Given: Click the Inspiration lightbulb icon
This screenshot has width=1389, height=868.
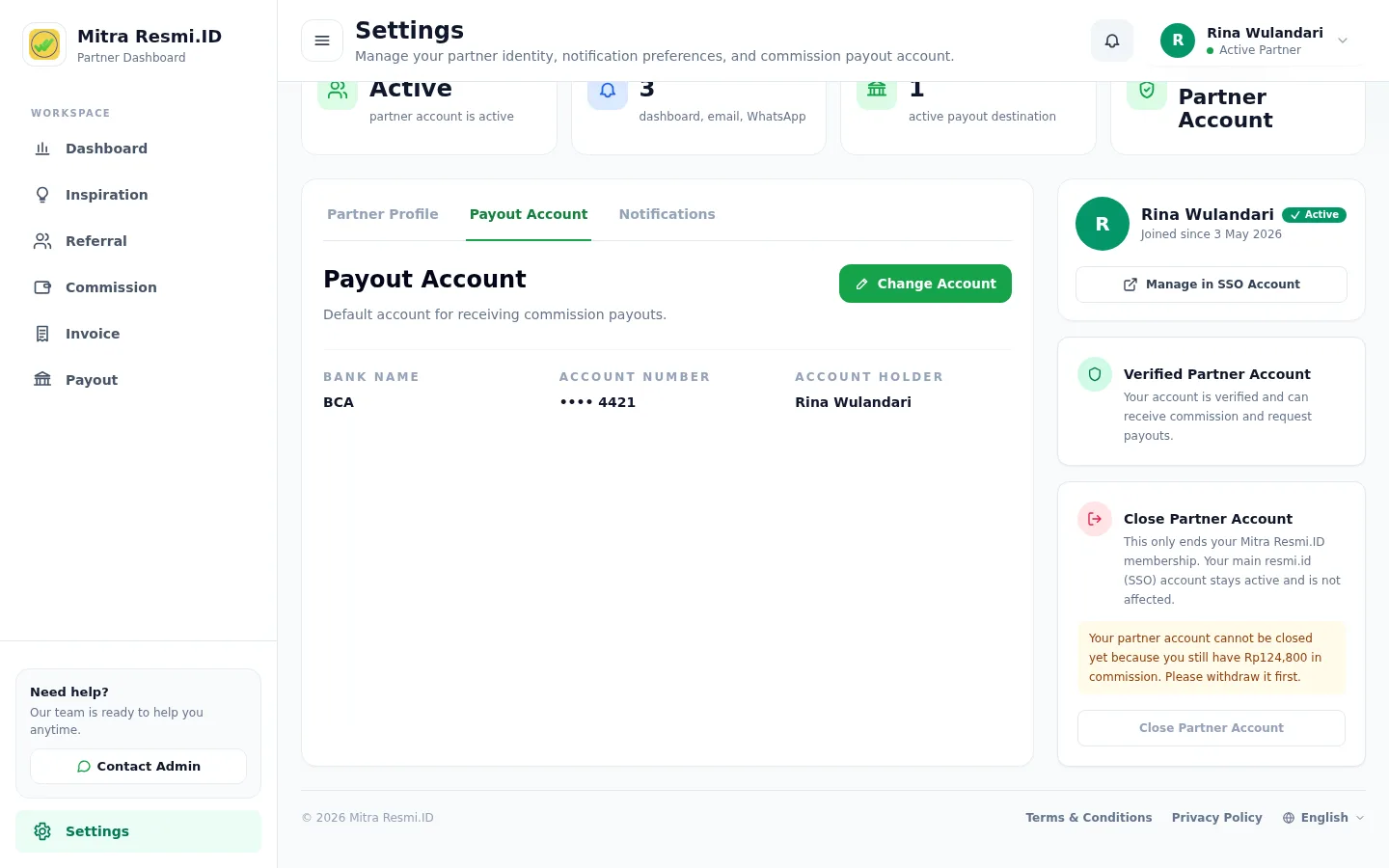Looking at the screenshot, I should click(x=42, y=195).
